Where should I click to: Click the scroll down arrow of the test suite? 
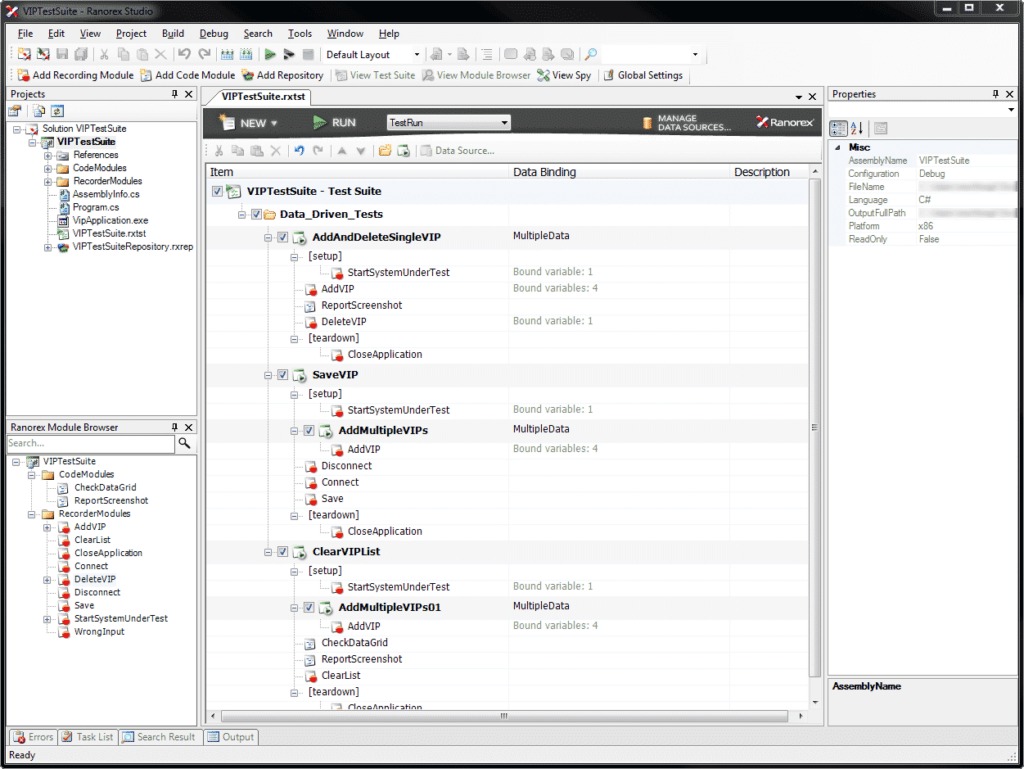(814, 702)
